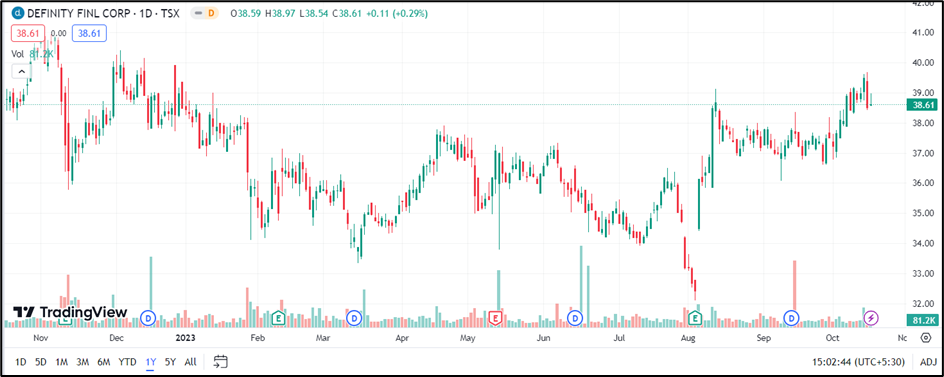The image size is (944, 377).
Task: Select the Vol indicator legend
Action: click(x=33, y=54)
